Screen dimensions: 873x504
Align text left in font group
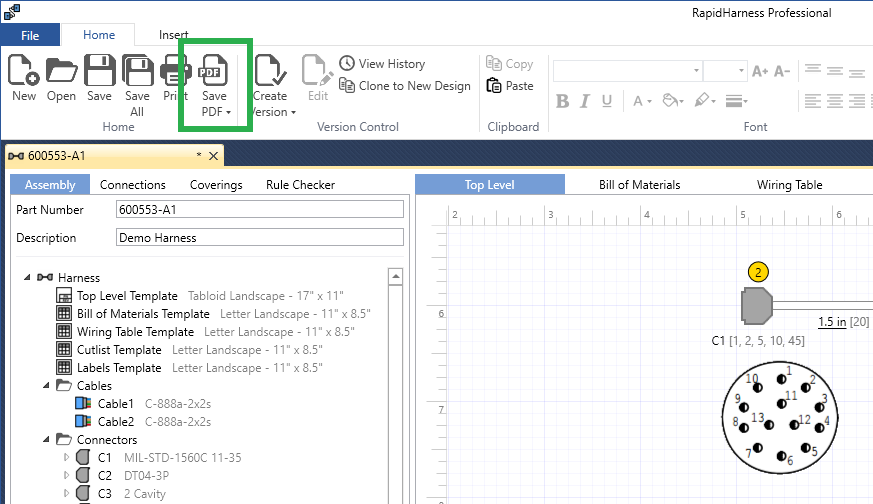click(x=812, y=101)
